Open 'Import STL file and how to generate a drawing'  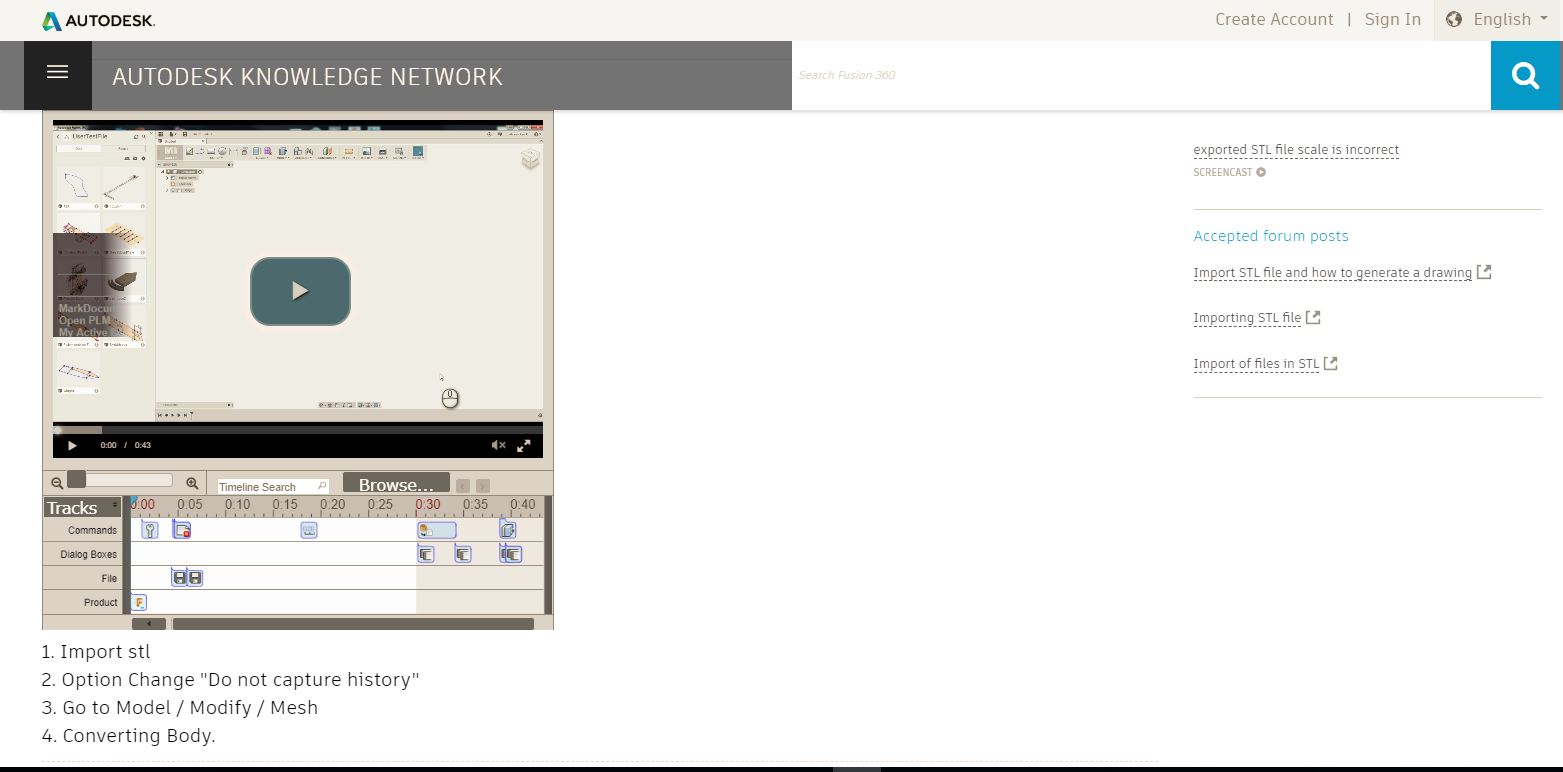pyautogui.click(x=1332, y=272)
